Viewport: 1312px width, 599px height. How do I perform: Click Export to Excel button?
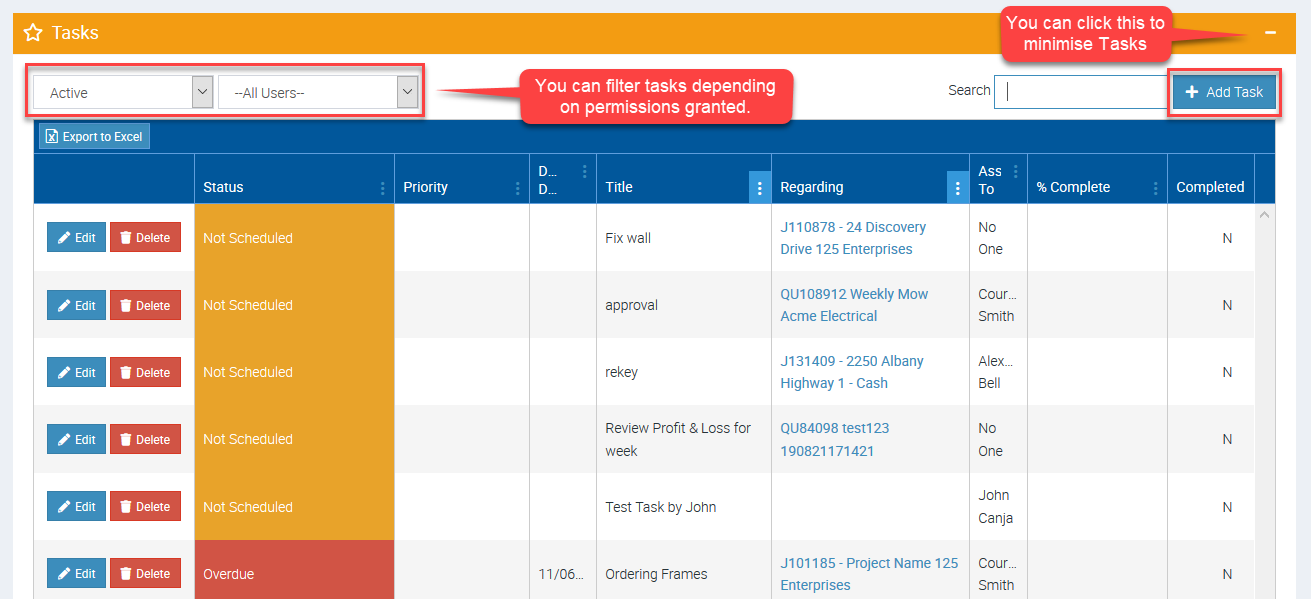(94, 137)
